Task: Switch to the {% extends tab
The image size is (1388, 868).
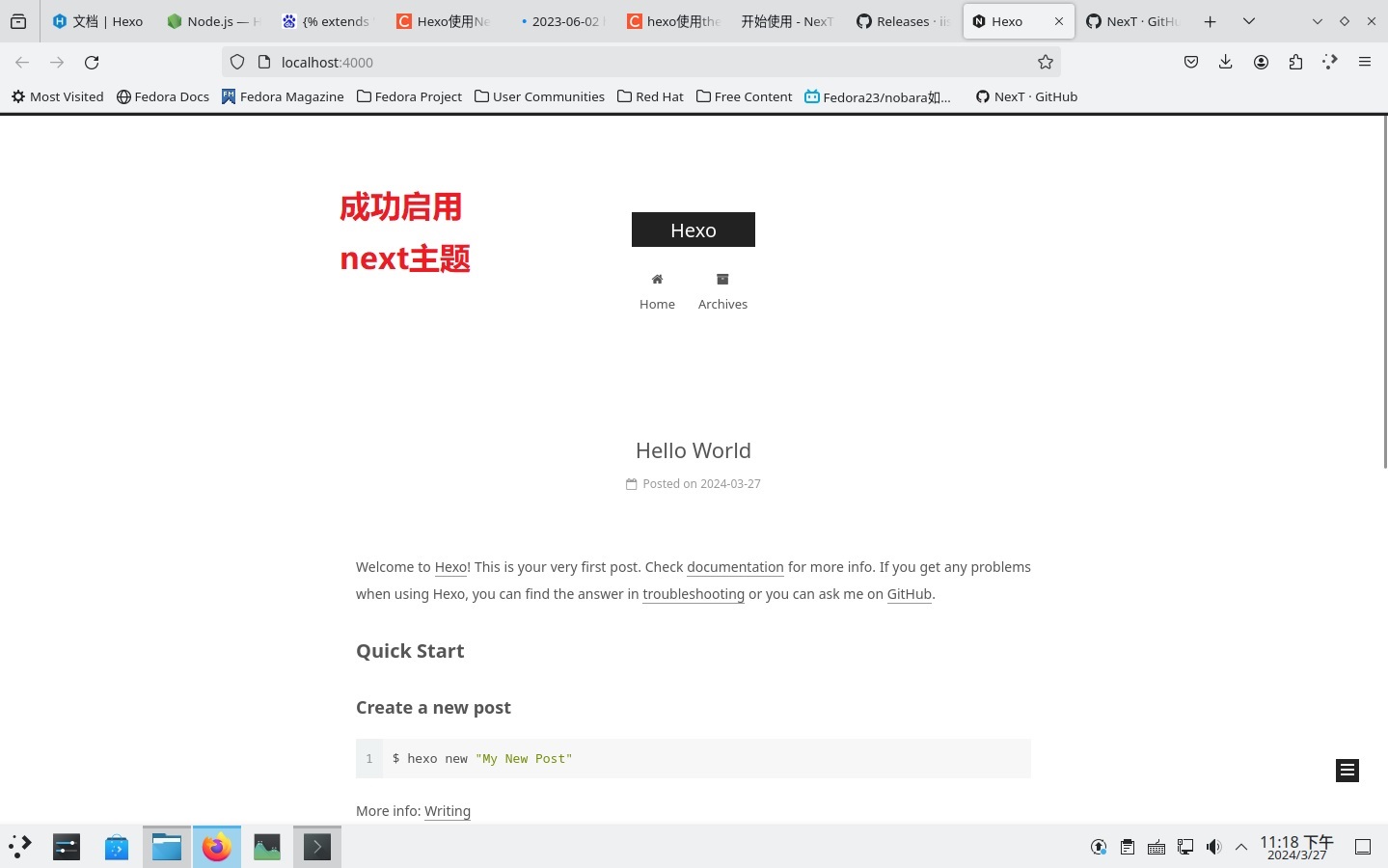Action: tap(328, 21)
